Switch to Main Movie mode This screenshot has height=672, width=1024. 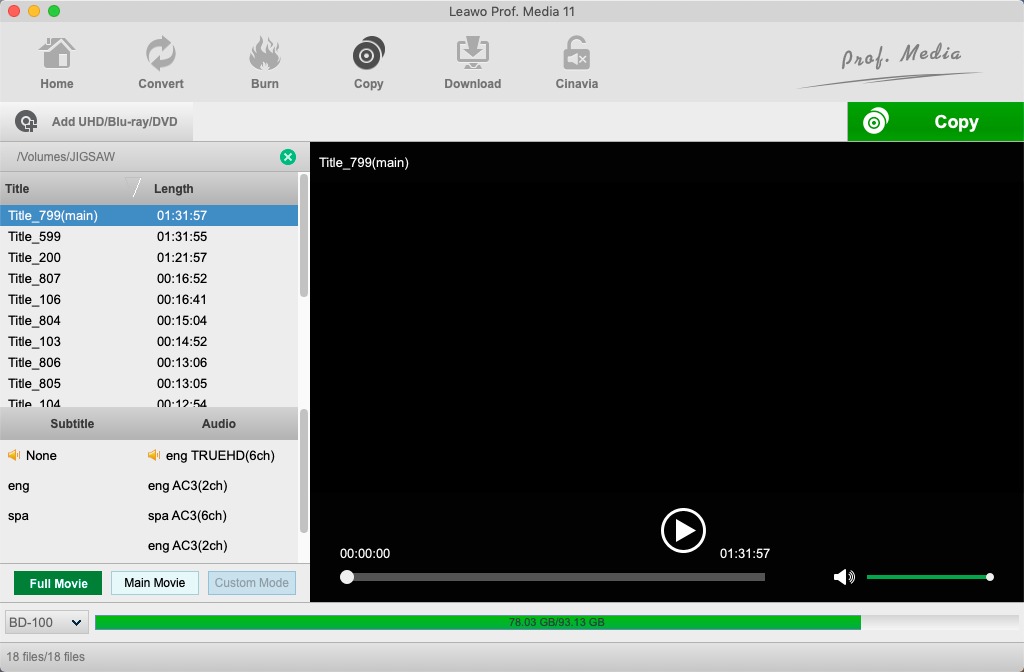(x=154, y=582)
